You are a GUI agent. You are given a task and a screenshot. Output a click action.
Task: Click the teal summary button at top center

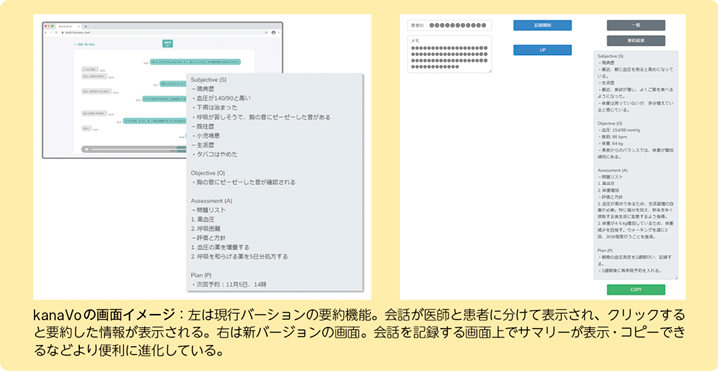point(168,44)
